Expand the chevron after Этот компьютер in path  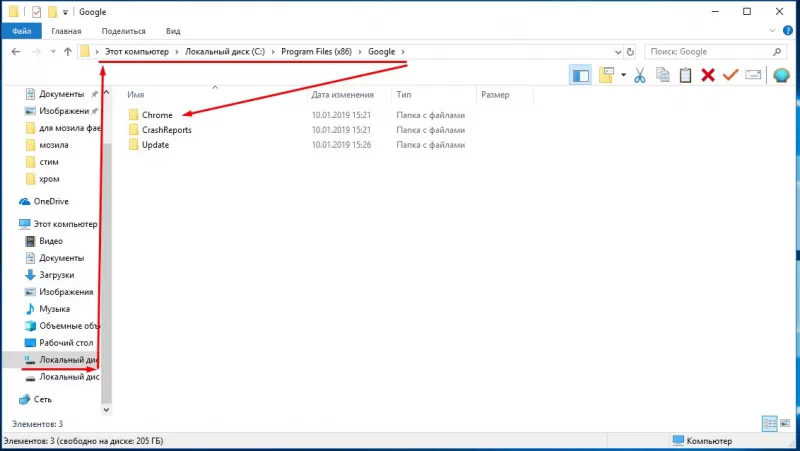pyautogui.click(x=177, y=52)
